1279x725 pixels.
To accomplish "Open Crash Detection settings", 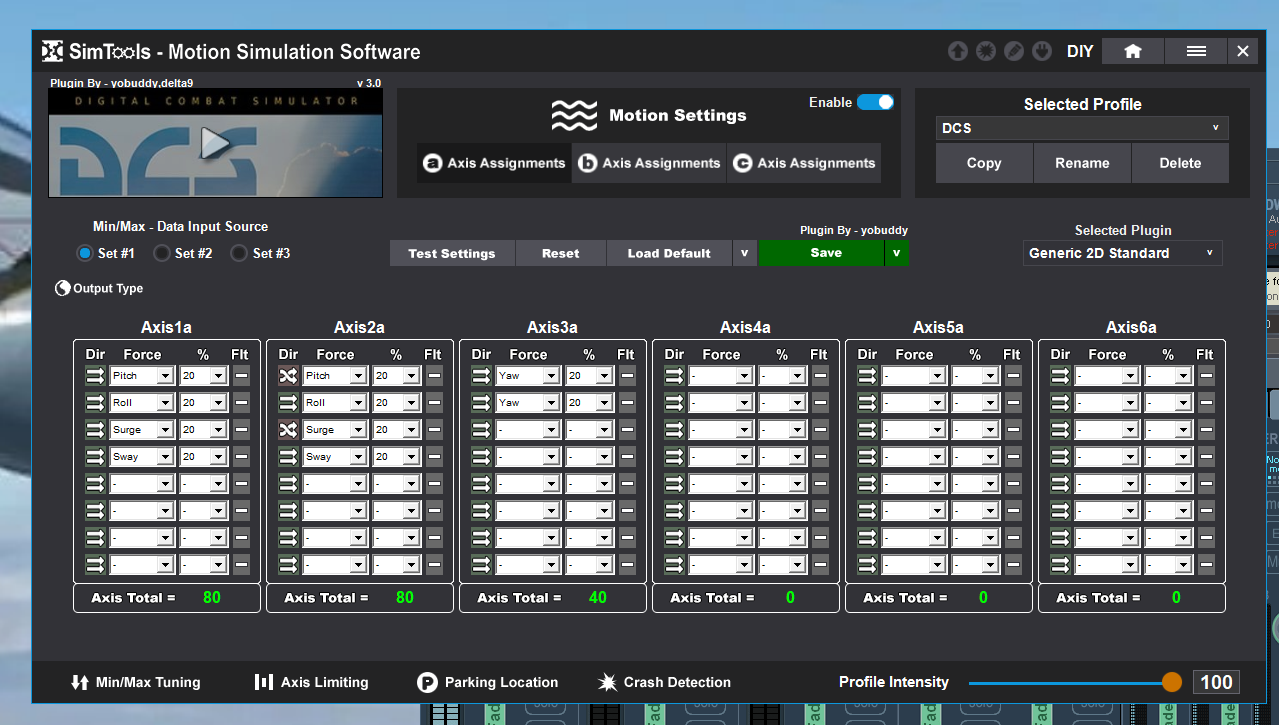I will [x=664, y=682].
